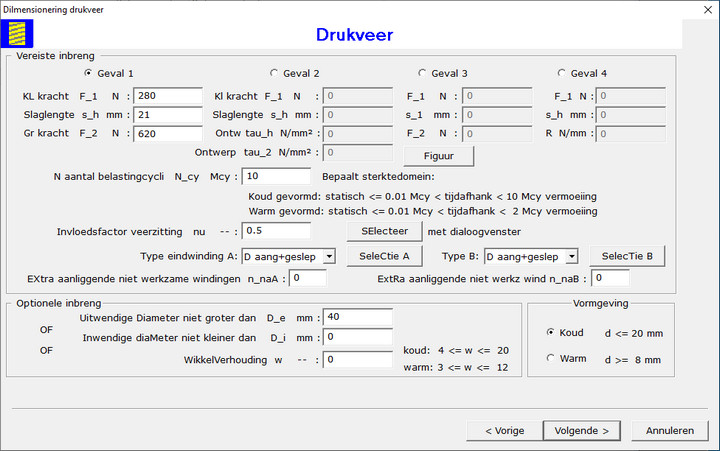Choose Koud forming option

[550, 332]
